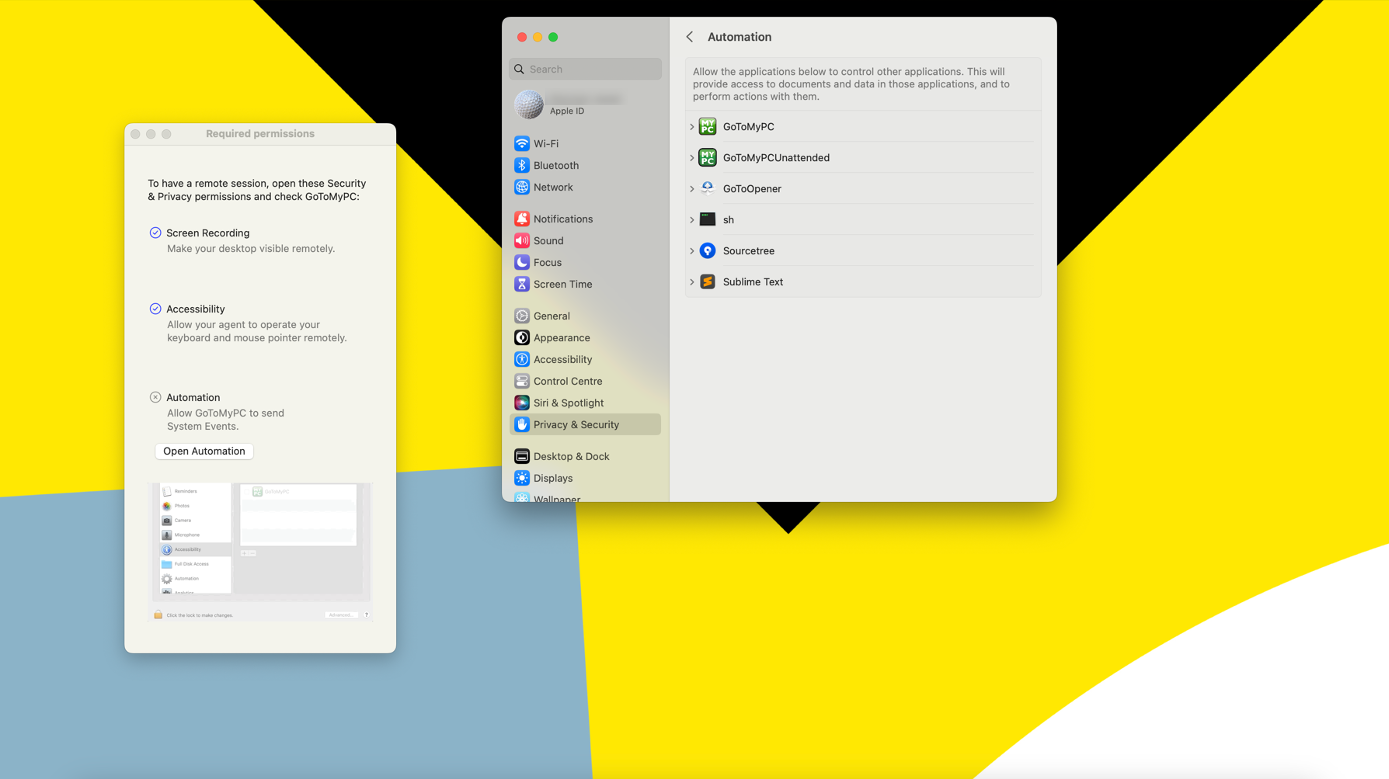
Task: Click inside the Search field
Action: pos(585,68)
